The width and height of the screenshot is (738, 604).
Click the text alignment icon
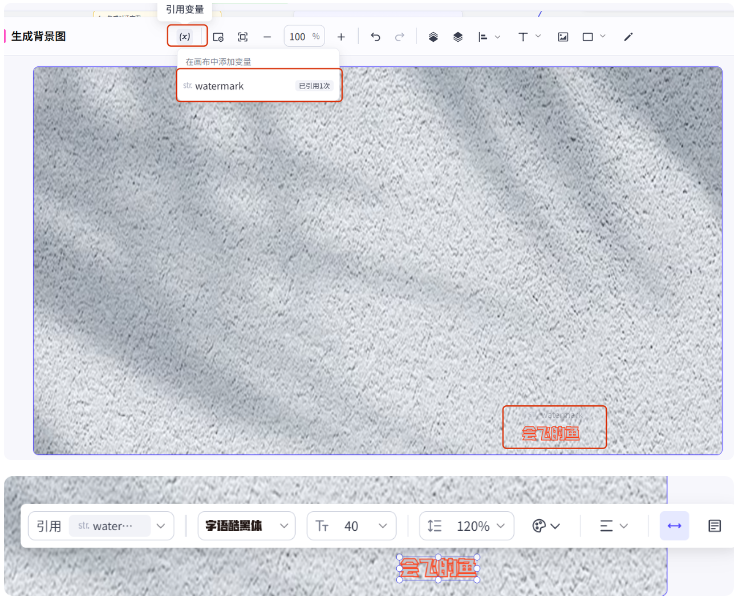[x=606, y=525]
